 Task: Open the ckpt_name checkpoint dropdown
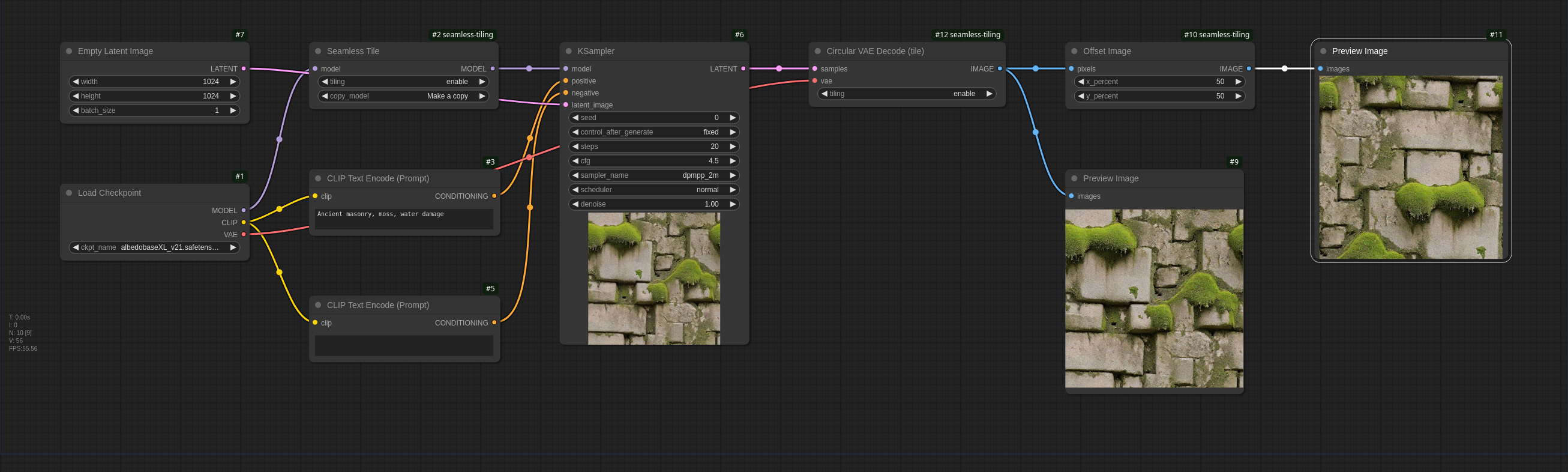[x=155, y=247]
